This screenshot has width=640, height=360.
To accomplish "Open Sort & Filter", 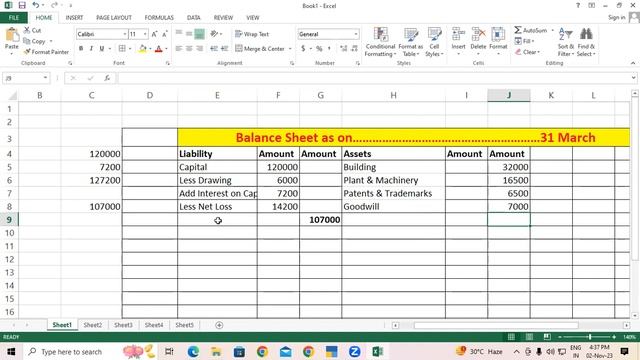I will click(x=566, y=42).
